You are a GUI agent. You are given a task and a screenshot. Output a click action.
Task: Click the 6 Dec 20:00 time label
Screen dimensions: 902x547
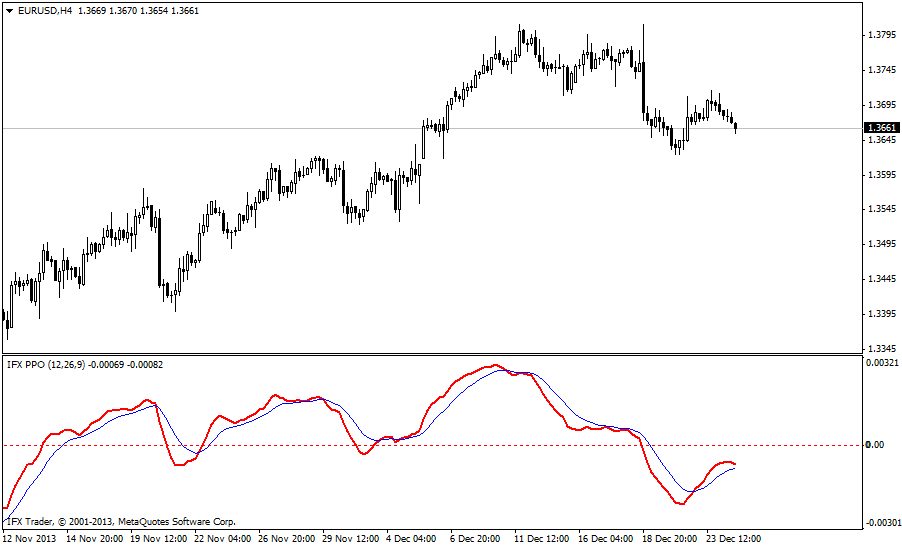coord(475,539)
